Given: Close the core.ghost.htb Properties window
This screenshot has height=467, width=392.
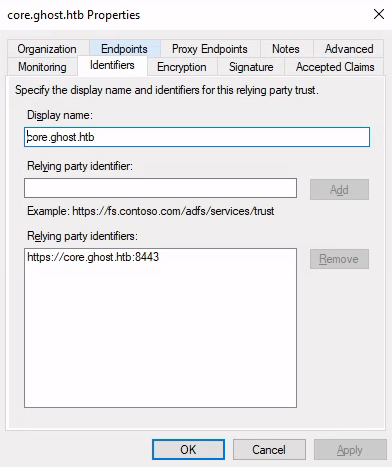Looking at the screenshot, I should click(x=379, y=14).
